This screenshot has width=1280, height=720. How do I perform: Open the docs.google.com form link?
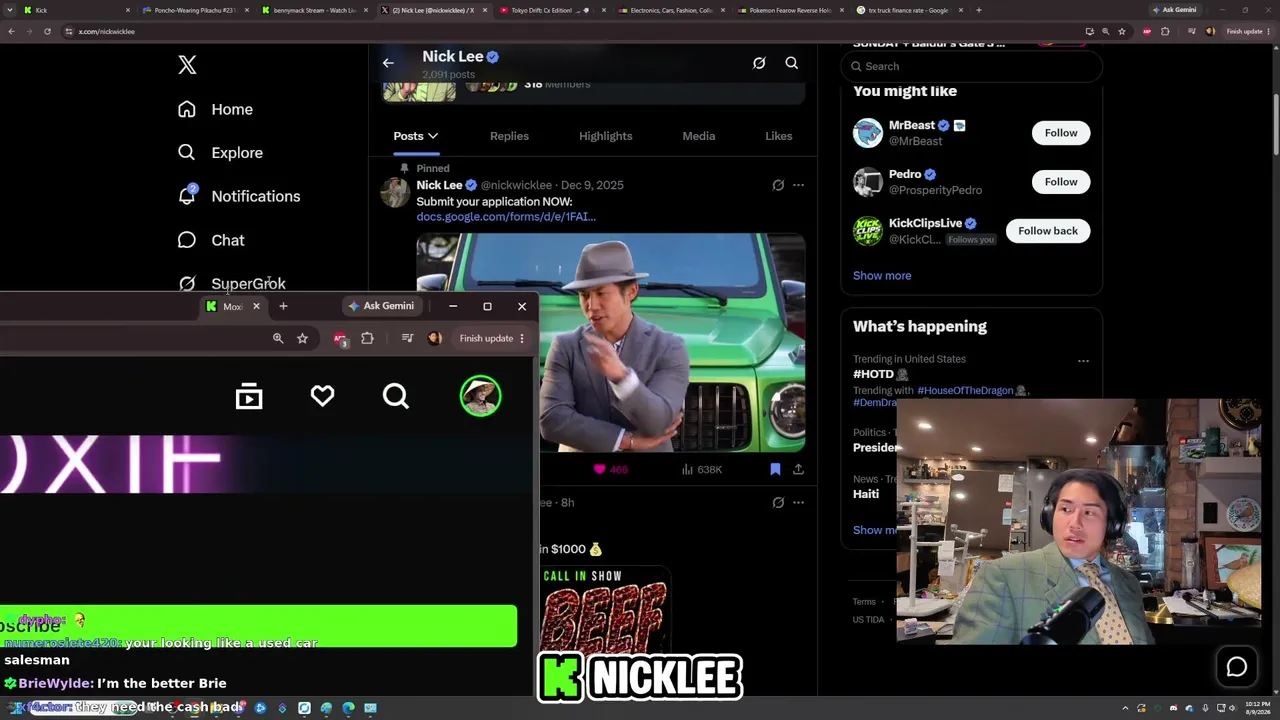pyautogui.click(x=506, y=216)
